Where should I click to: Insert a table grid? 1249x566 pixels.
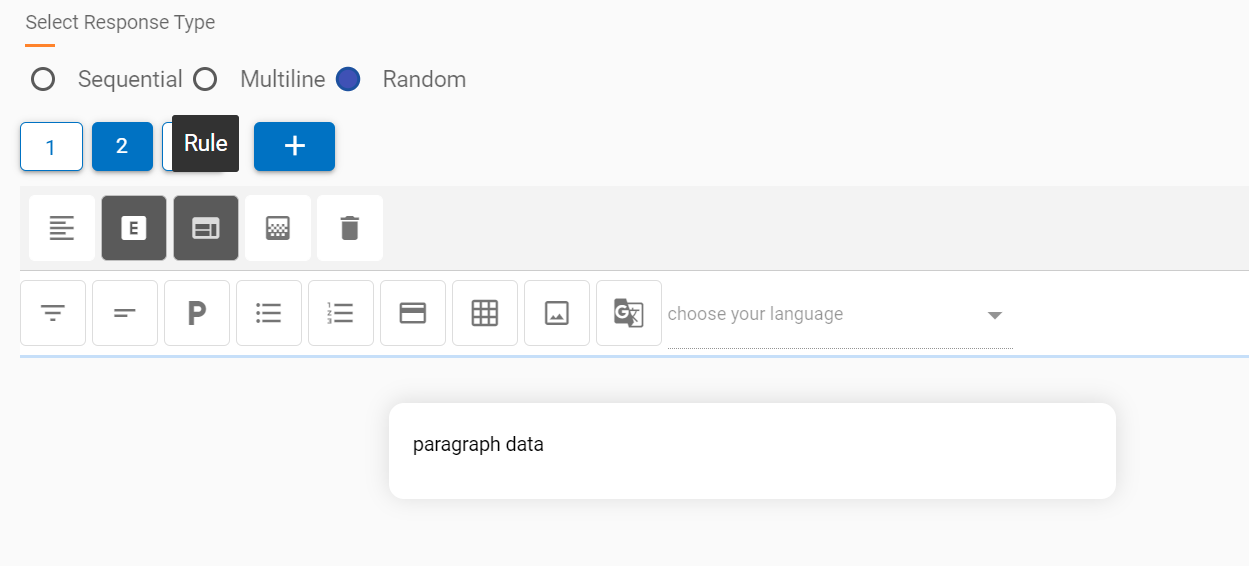pyautogui.click(x=485, y=313)
